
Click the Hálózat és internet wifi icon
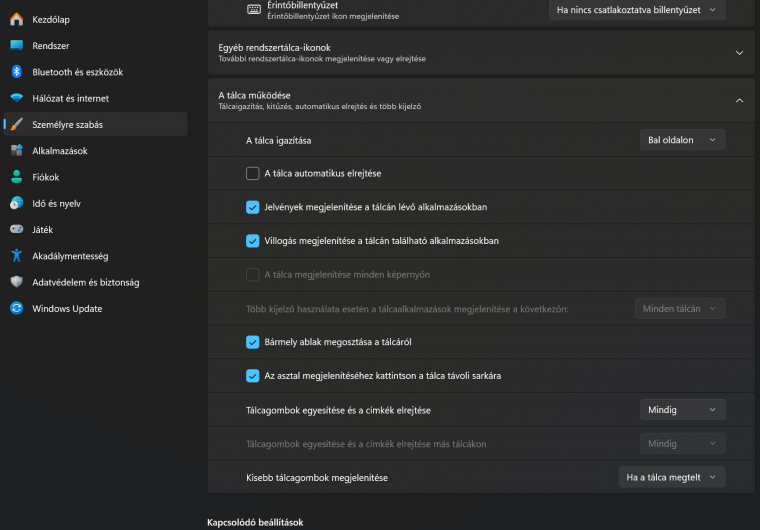(x=16, y=98)
